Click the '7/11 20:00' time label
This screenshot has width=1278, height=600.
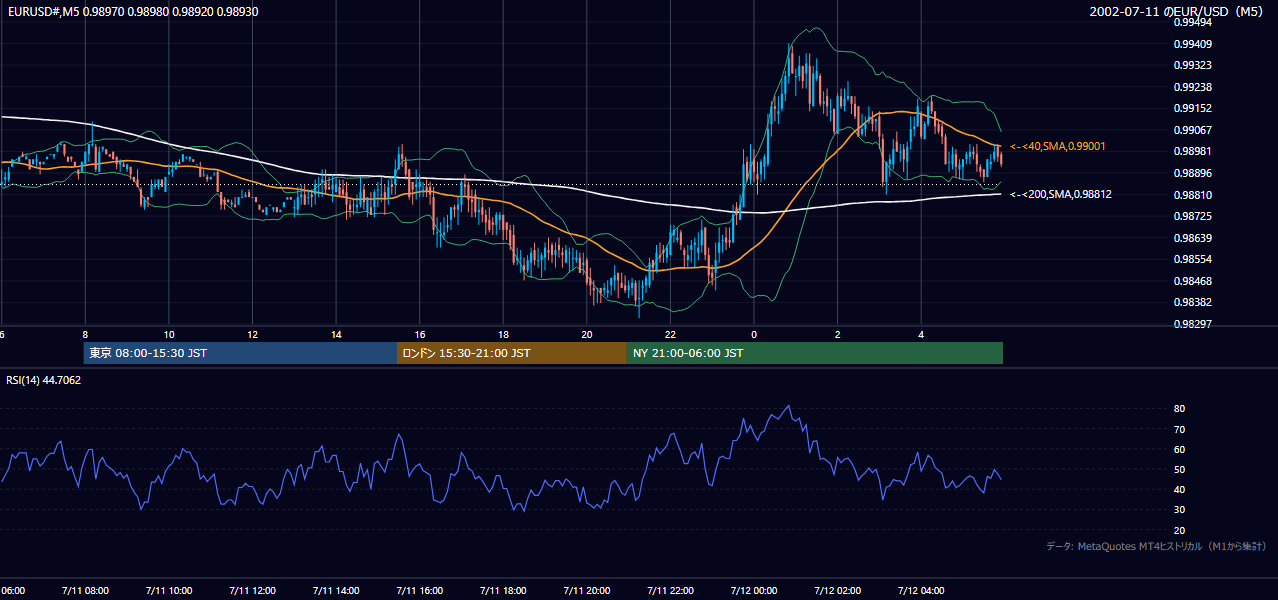click(586, 591)
